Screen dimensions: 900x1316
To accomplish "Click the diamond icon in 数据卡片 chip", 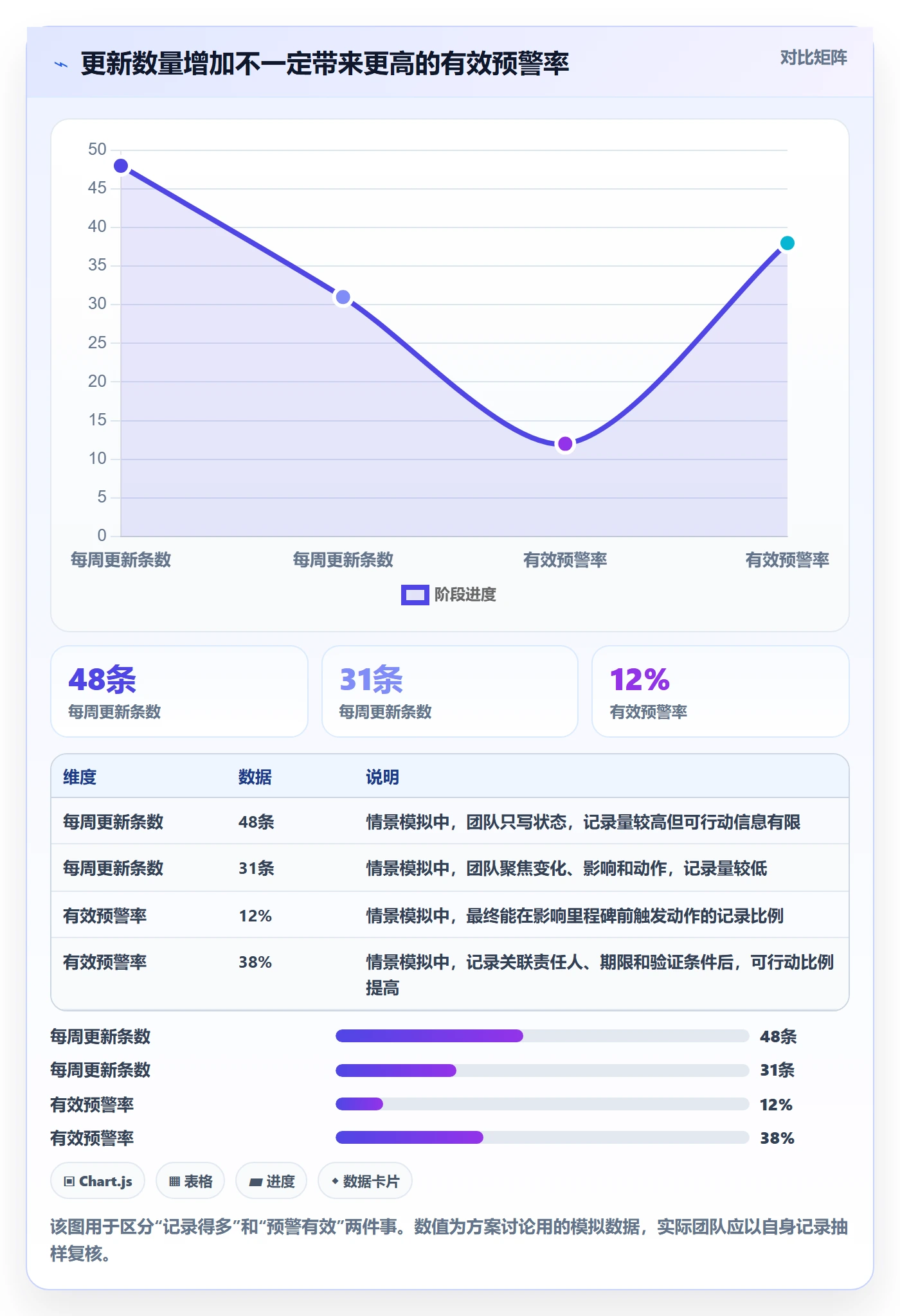I will 335,1181.
